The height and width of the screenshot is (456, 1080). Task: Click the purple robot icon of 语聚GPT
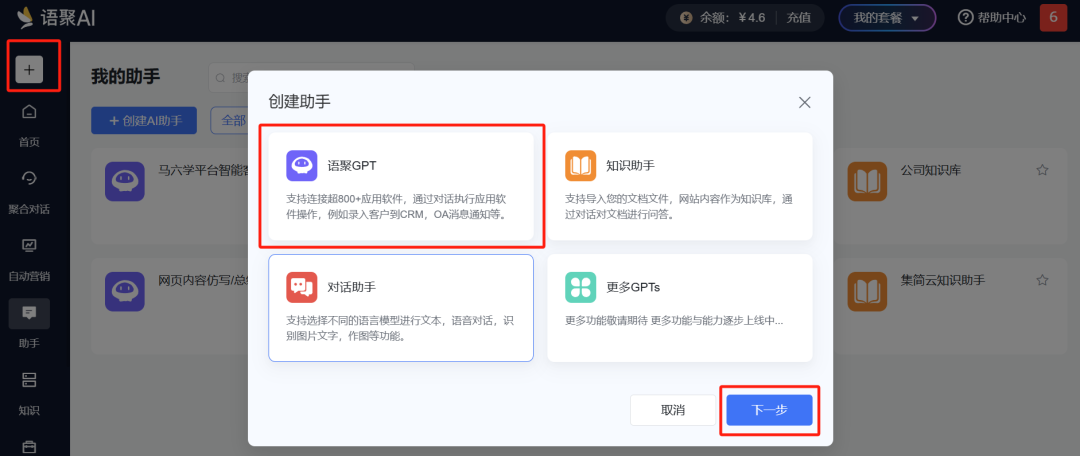(x=302, y=165)
